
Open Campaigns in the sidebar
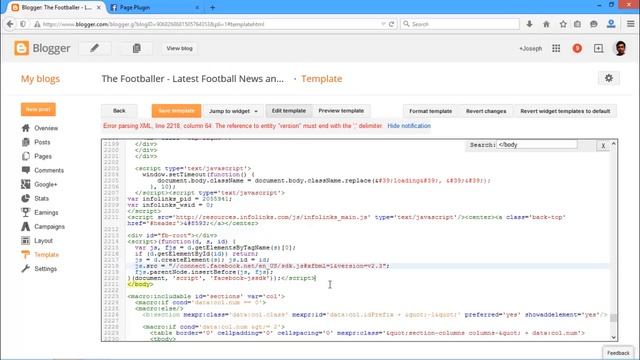pyautogui.click(x=49, y=227)
